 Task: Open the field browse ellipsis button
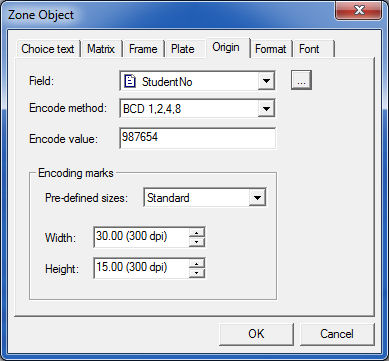[301, 80]
